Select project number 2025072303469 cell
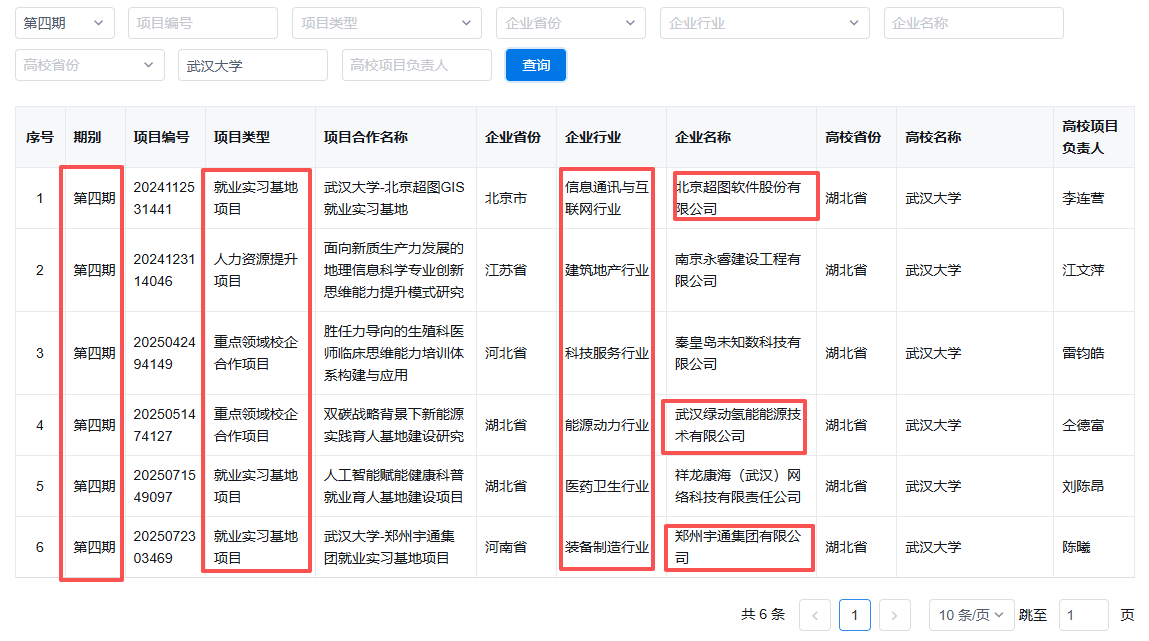Image resolution: width=1149 pixels, height=641 pixels. point(164,546)
